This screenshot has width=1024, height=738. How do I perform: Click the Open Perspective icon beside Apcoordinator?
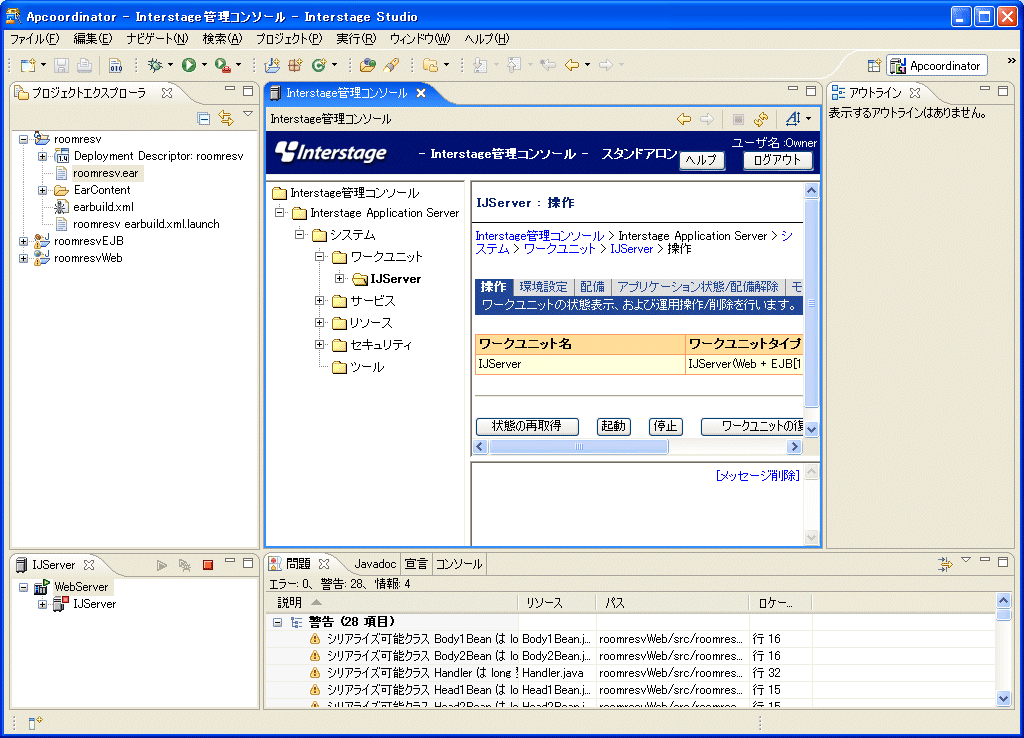point(874,65)
